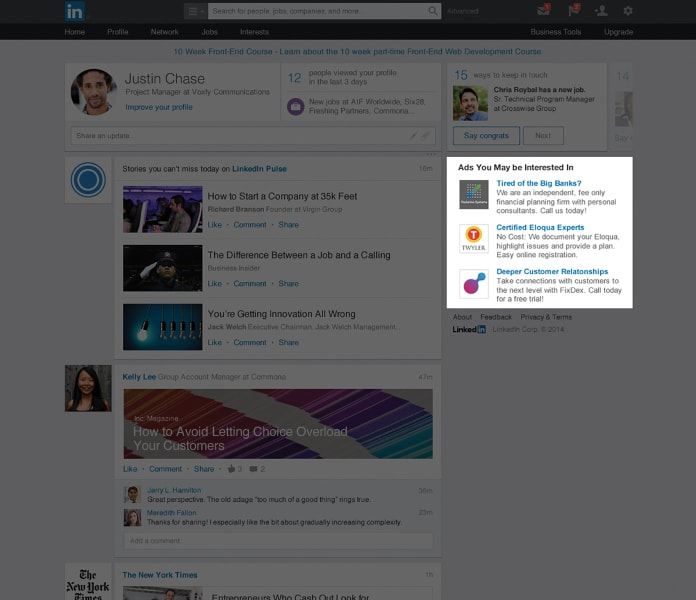The image size is (696, 600).
Task: Open the Profile menu
Action: coord(118,32)
